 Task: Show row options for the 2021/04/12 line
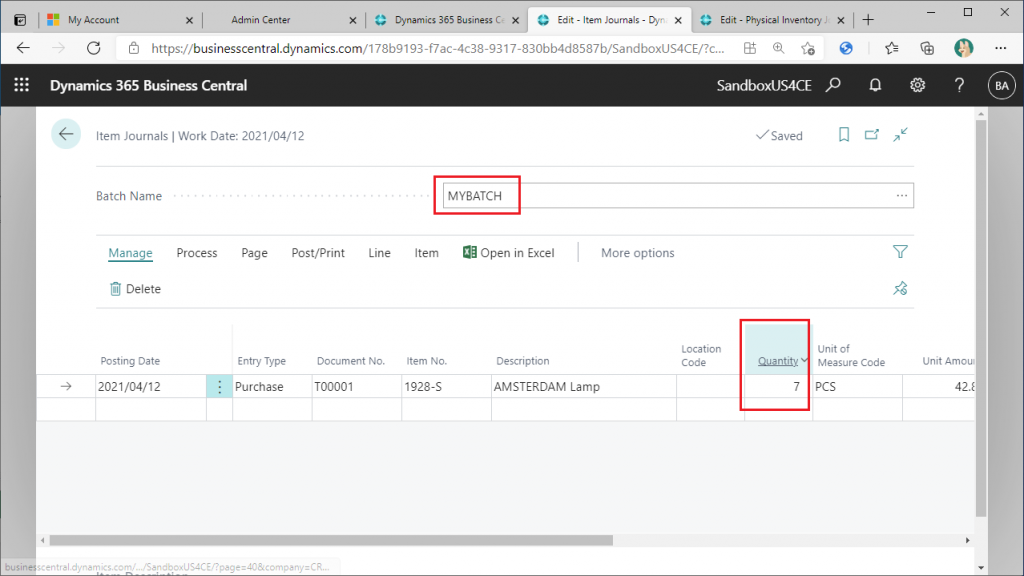tap(219, 387)
